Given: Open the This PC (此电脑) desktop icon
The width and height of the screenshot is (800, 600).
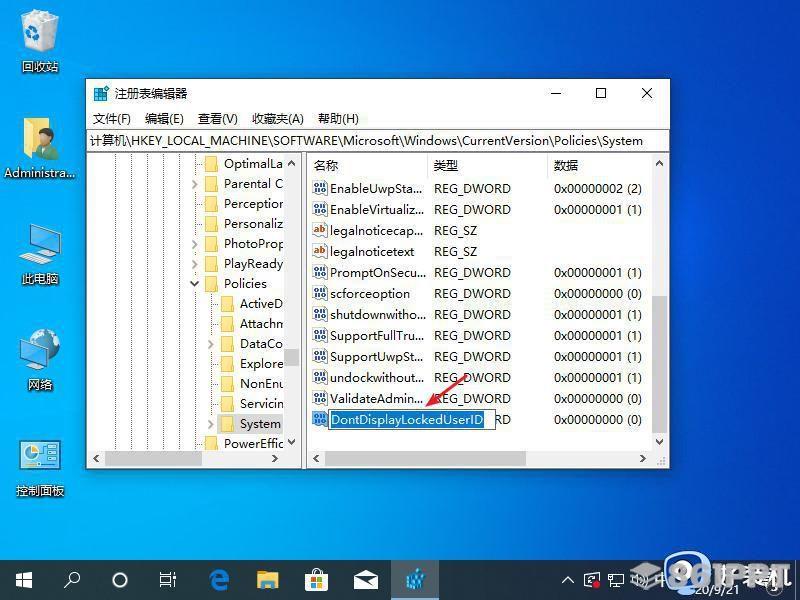Looking at the screenshot, I should click(x=40, y=254).
